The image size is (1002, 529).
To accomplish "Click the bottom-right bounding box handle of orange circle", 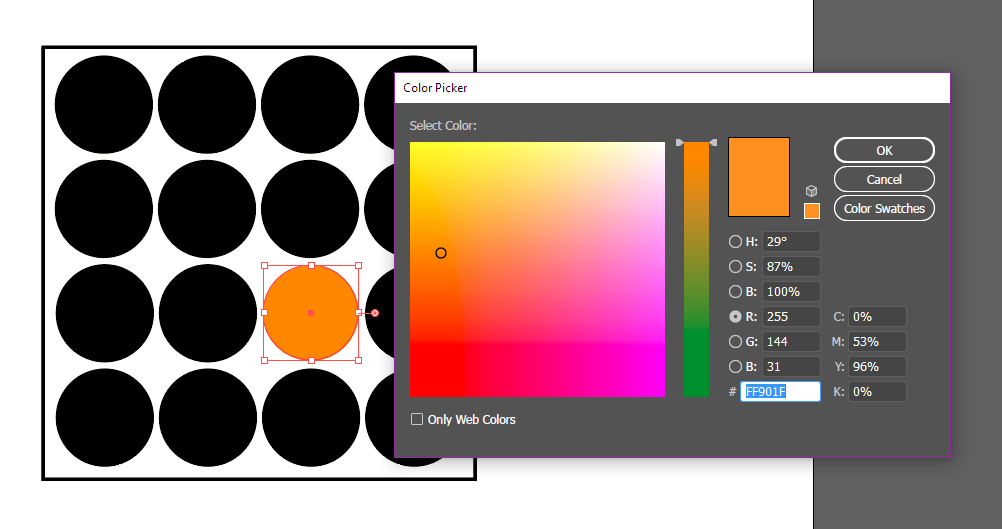I will tap(358, 360).
